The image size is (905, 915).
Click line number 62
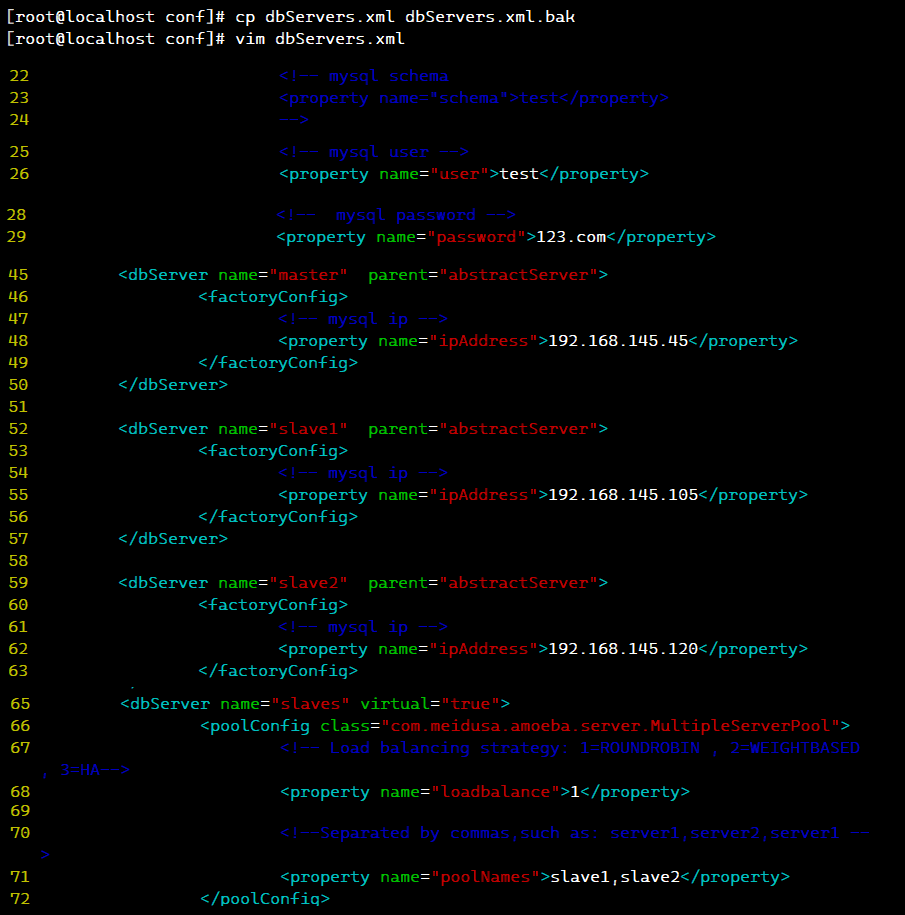pyautogui.click(x=18, y=649)
